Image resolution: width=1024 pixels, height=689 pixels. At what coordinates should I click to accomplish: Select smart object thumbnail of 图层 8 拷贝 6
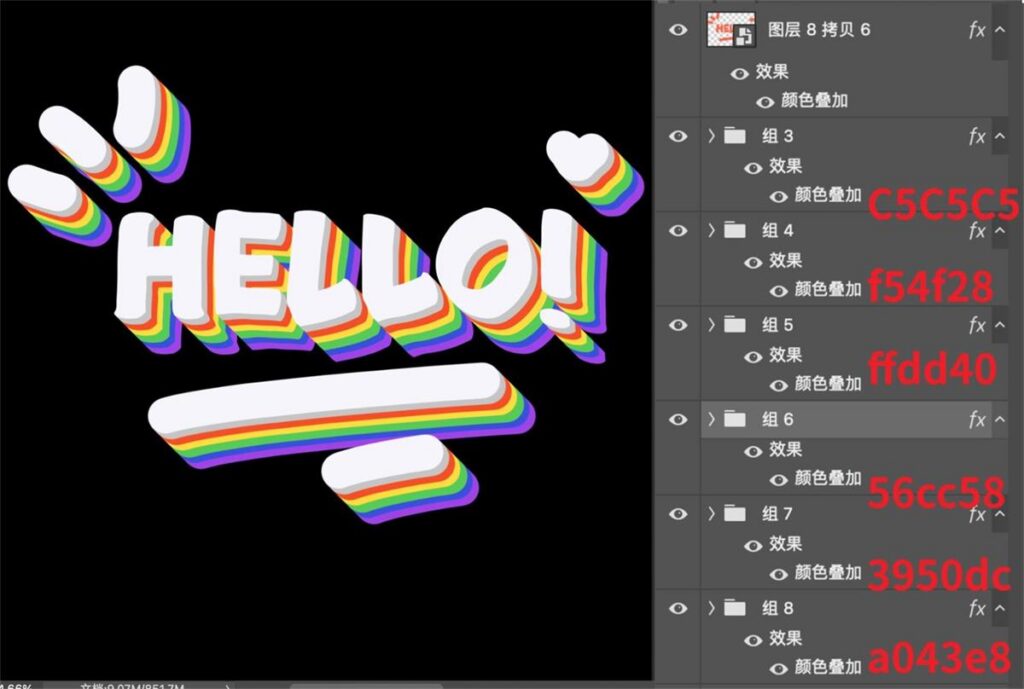731,29
